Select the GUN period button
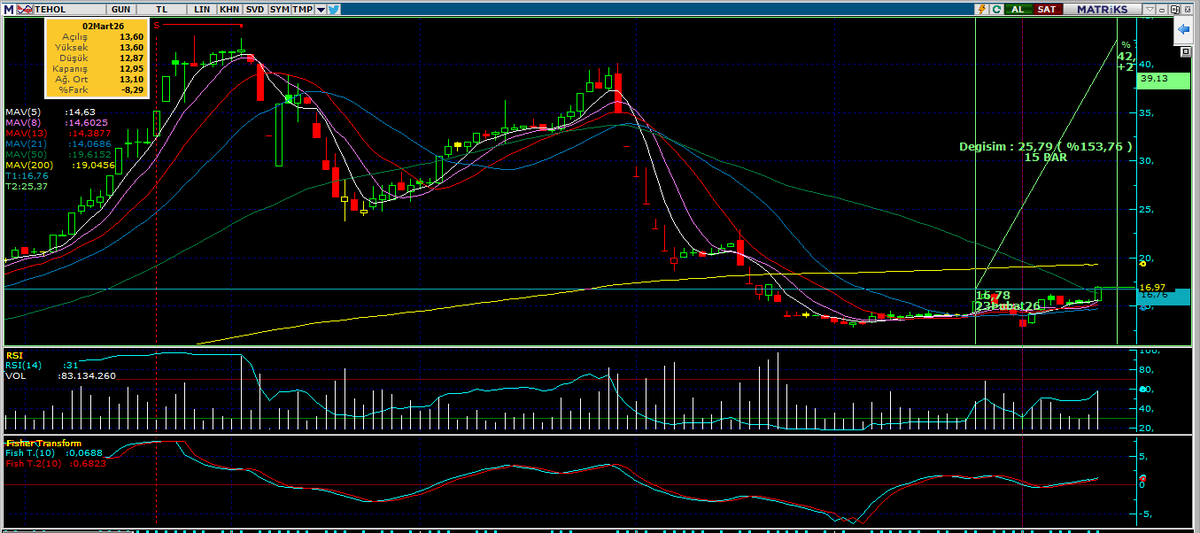This screenshot has height=533, width=1200. pos(120,9)
